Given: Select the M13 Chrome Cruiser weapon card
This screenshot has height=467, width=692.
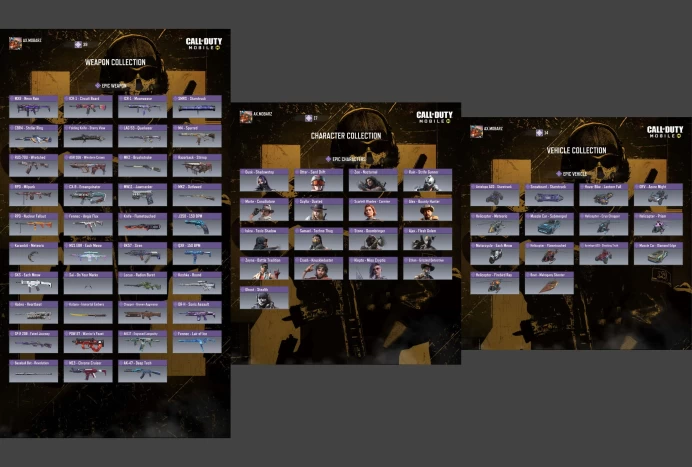Looking at the screenshot, I should tap(88, 371).
